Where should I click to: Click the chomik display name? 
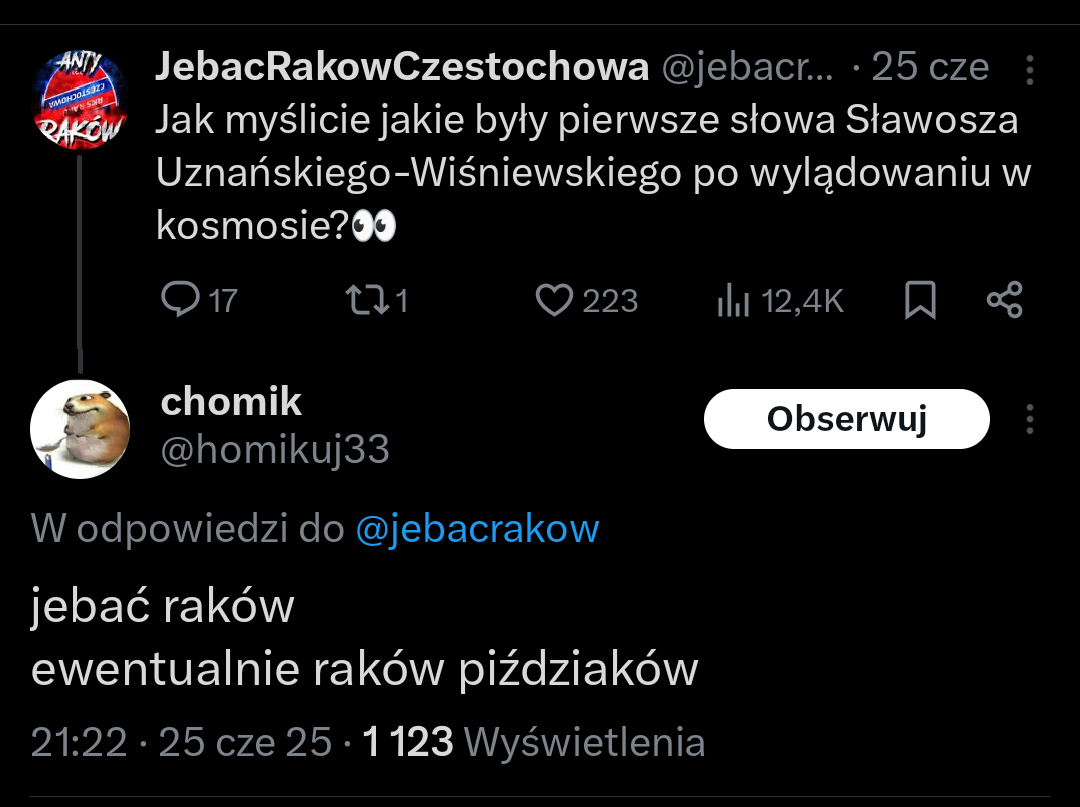pyautogui.click(x=231, y=401)
